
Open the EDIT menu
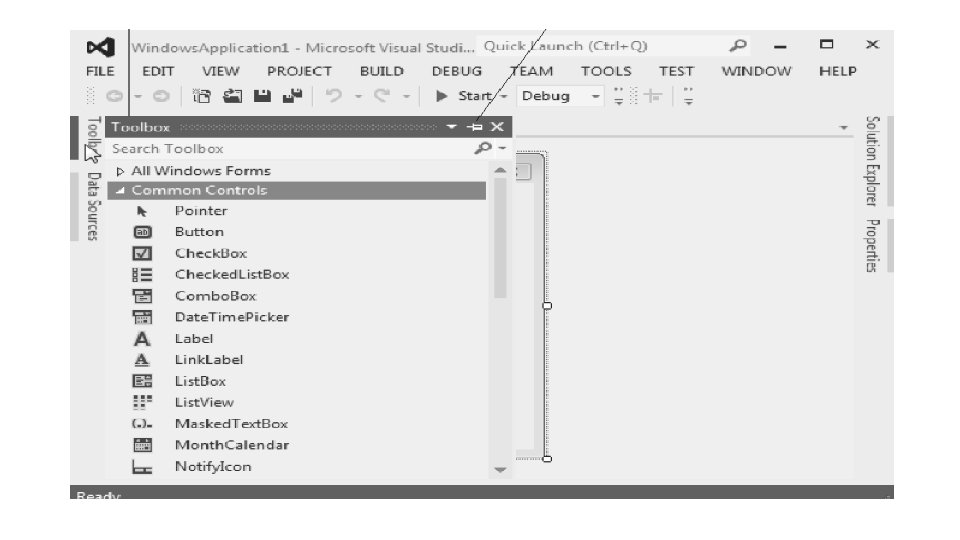click(159, 71)
